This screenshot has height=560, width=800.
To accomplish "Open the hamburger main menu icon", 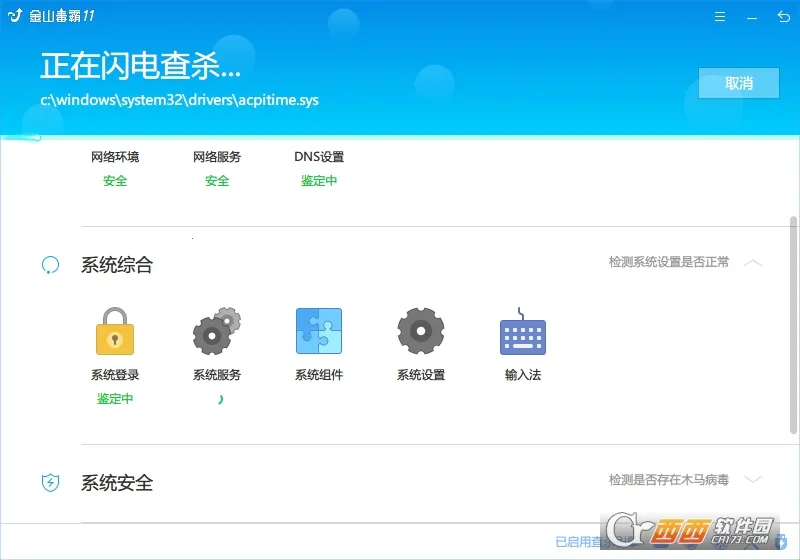I will coord(720,17).
